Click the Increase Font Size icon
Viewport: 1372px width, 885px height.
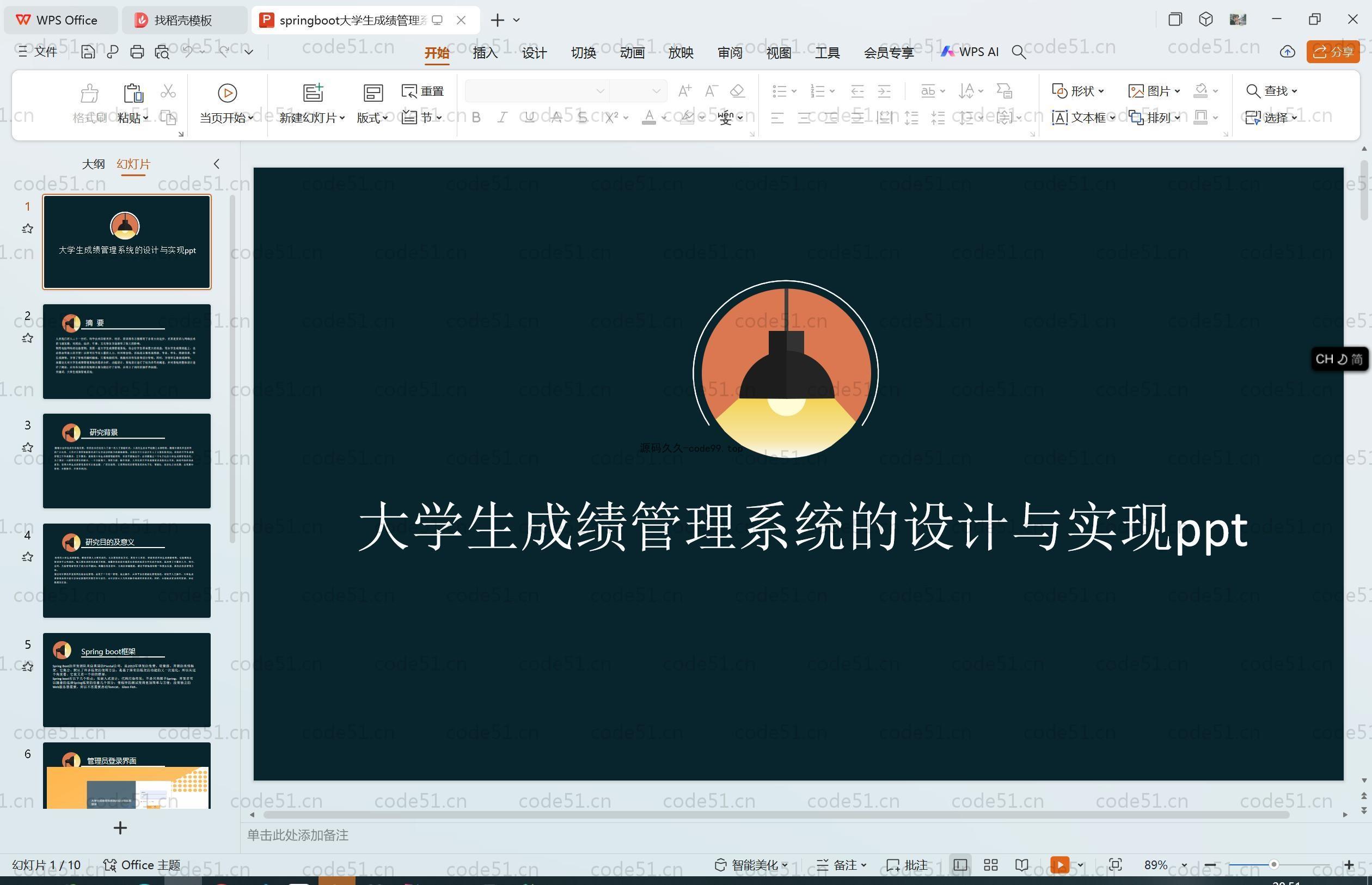pyautogui.click(x=684, y=91)
